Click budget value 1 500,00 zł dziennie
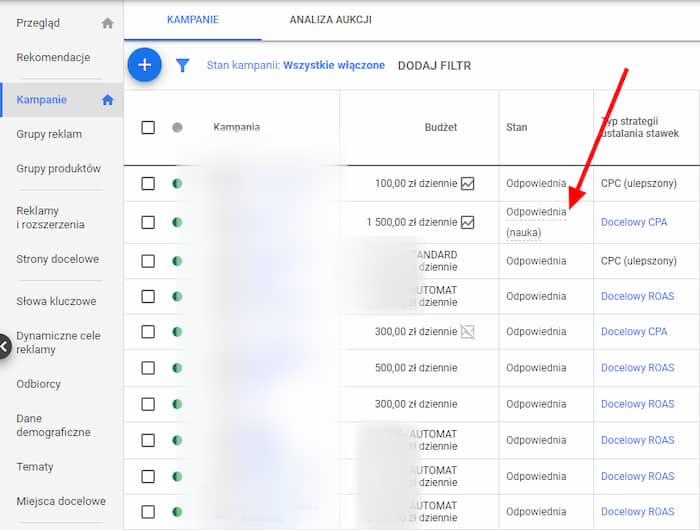 point(412,222)
